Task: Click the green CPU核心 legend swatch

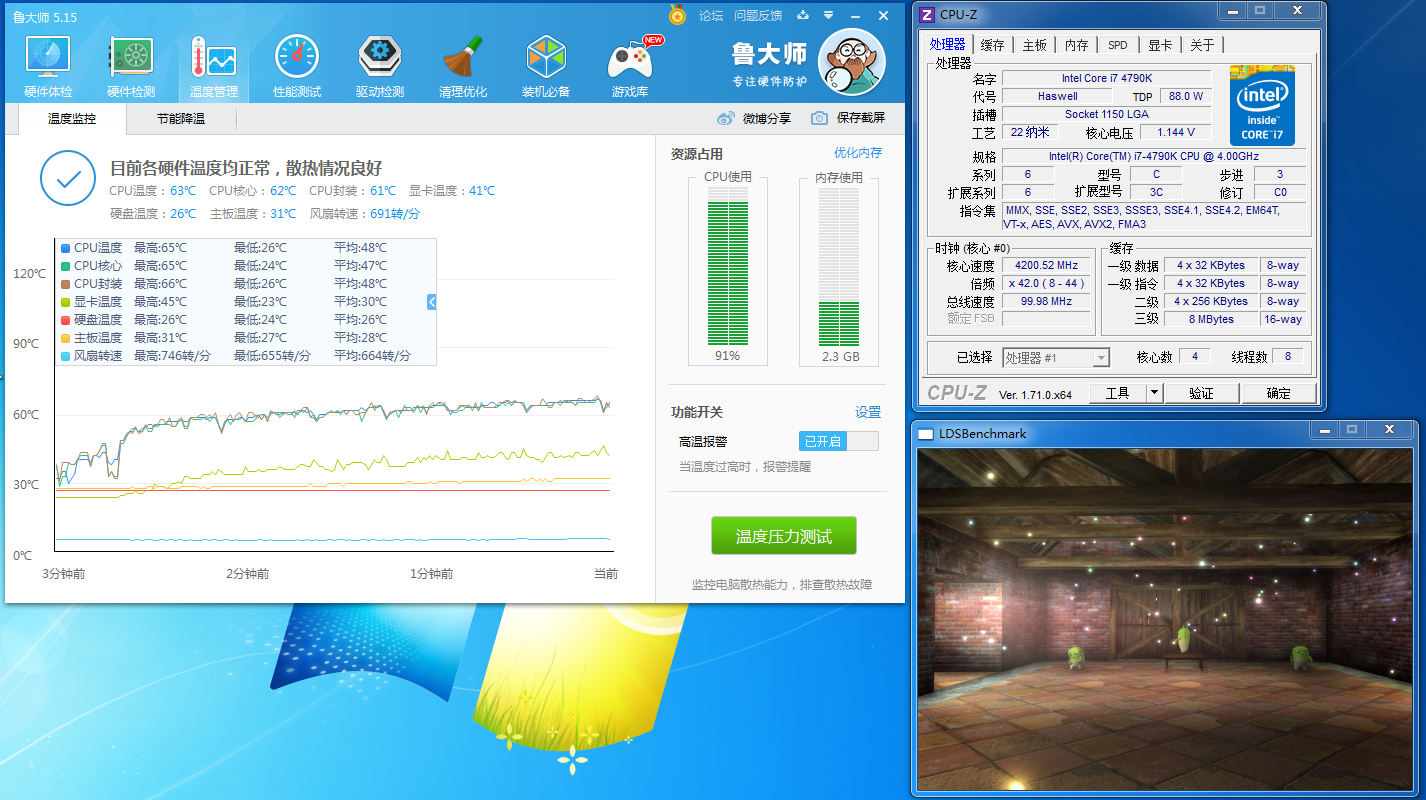Action: [x=65, y=266]
